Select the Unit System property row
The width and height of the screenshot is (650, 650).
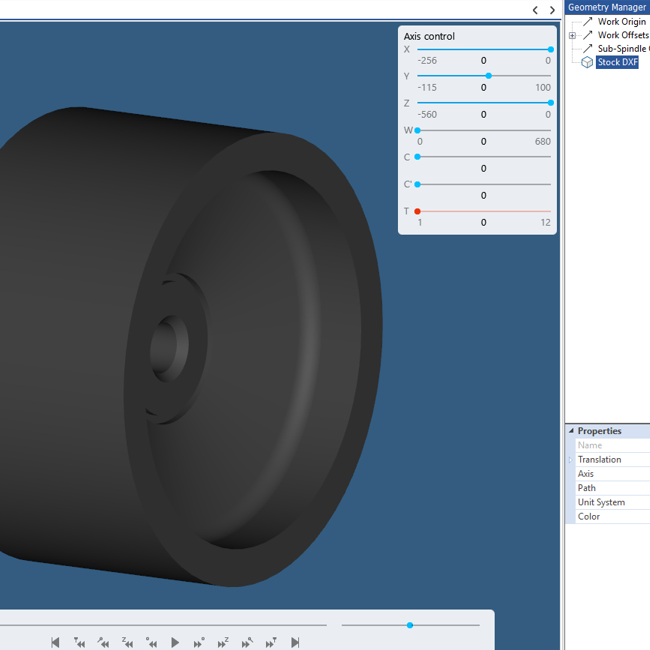click(x=601, y=502)
